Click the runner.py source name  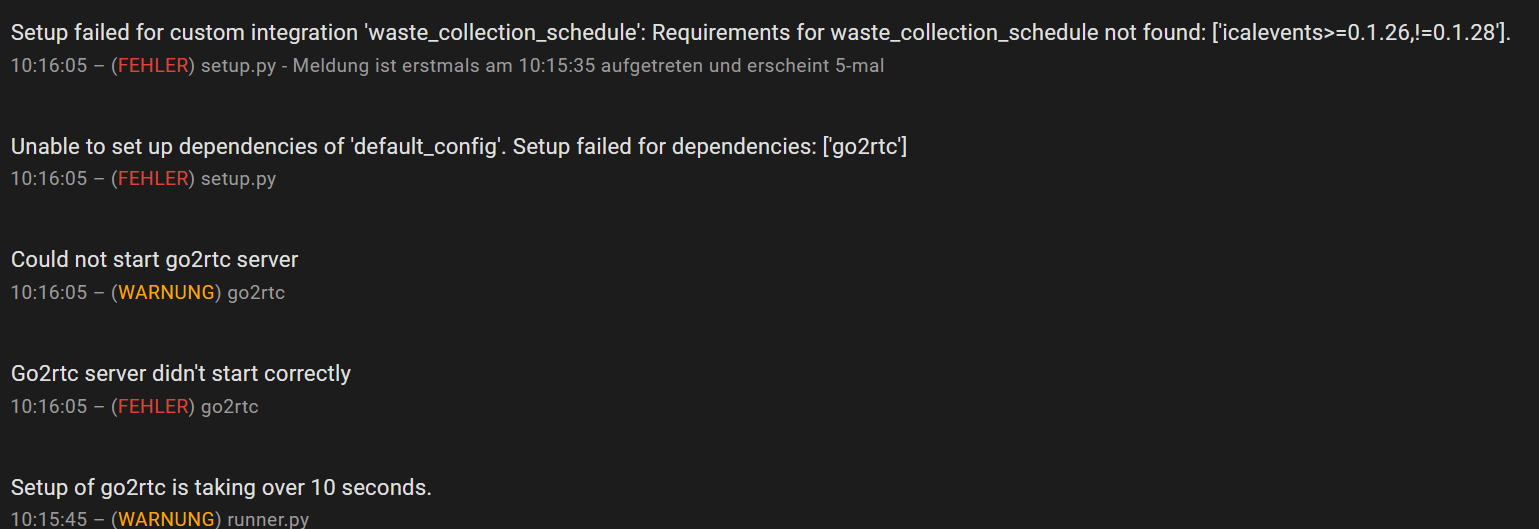pyautogui.click(x=268, y=520)
